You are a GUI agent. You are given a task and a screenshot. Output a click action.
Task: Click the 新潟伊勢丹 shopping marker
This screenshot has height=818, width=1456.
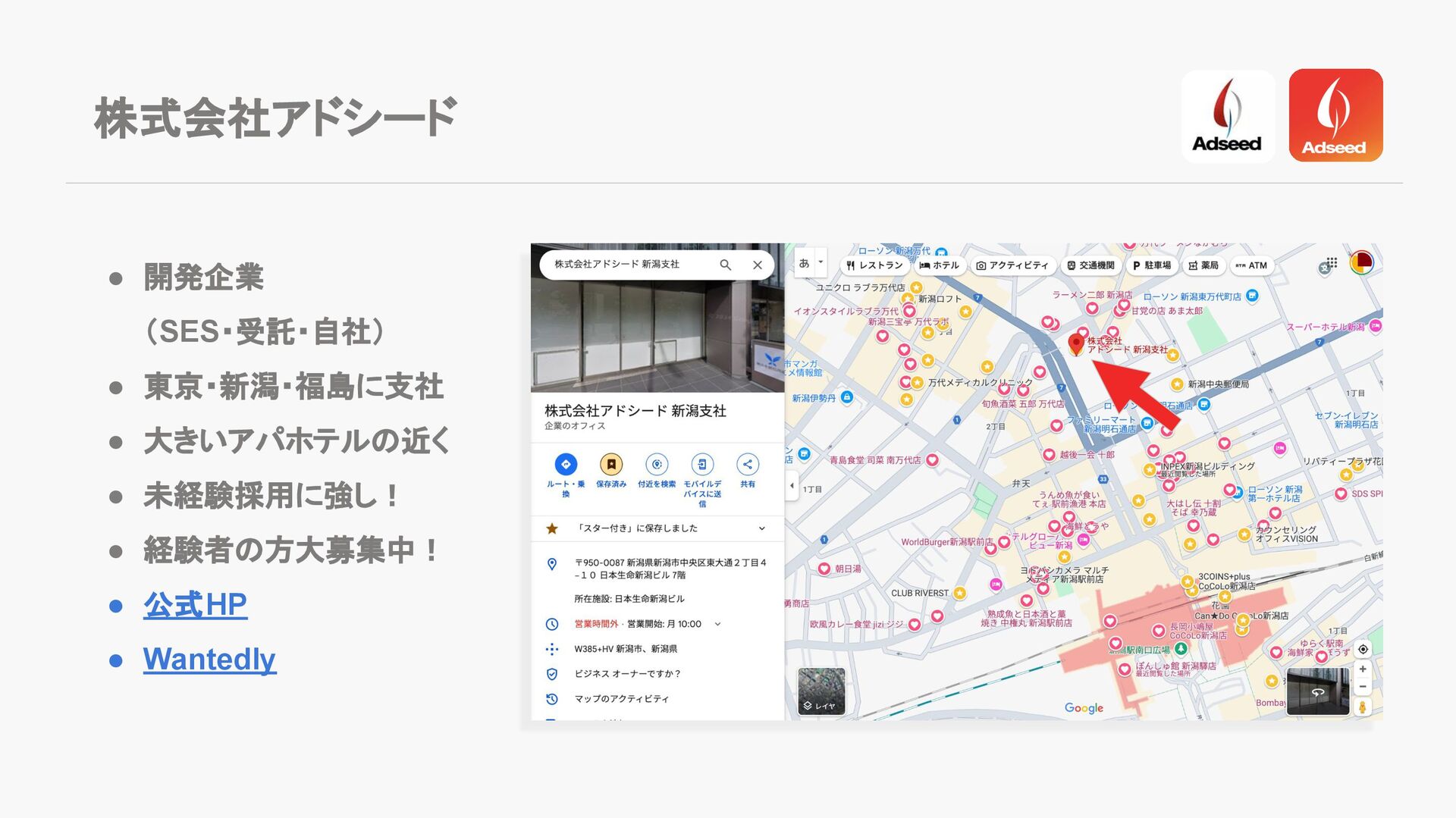point(847,397)
